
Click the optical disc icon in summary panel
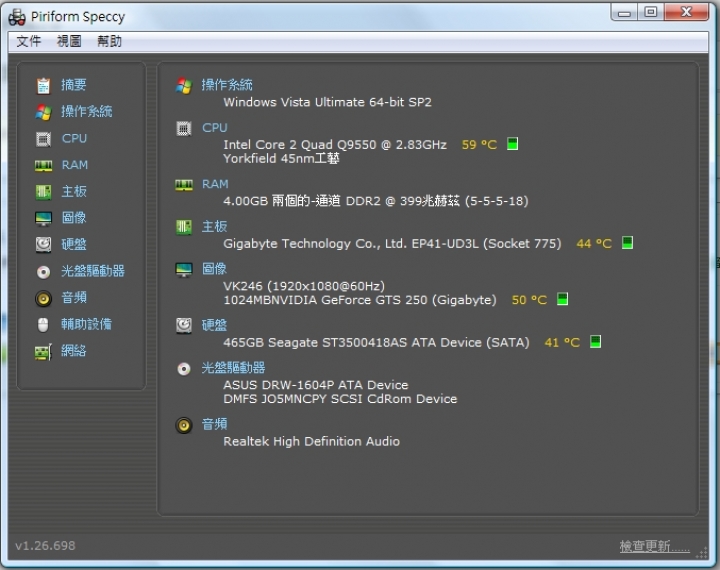(184, 369)
